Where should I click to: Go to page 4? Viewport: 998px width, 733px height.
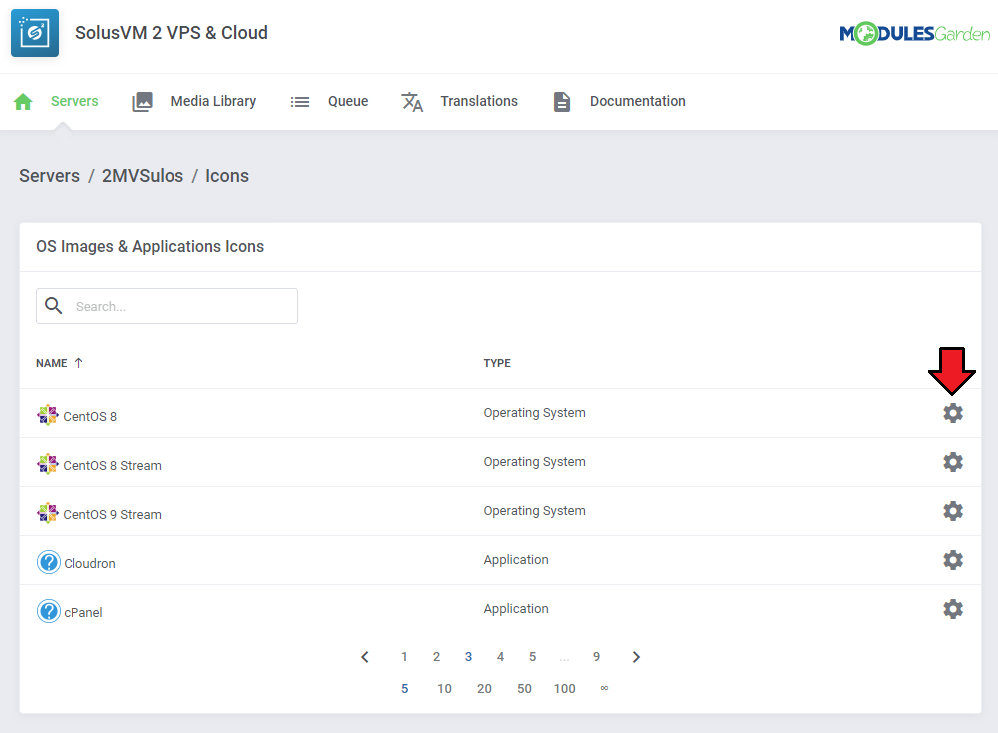tap(500, 657)
